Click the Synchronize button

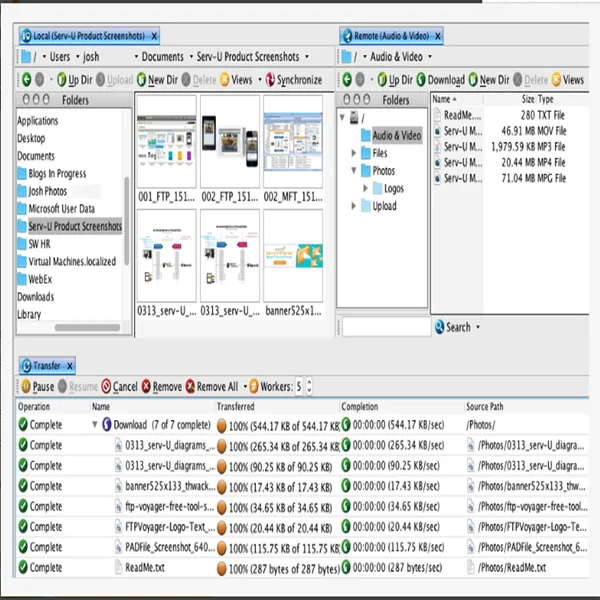point(294,80)
